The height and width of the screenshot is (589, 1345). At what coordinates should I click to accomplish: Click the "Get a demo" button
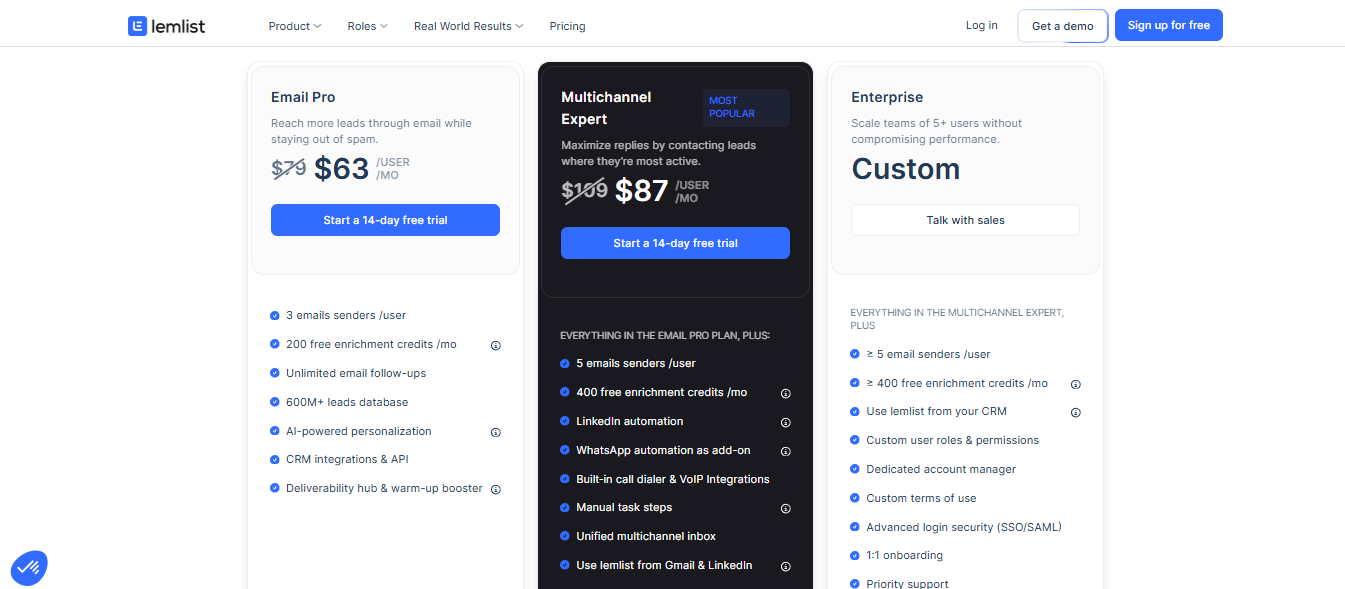click(x=1062, y=25)
